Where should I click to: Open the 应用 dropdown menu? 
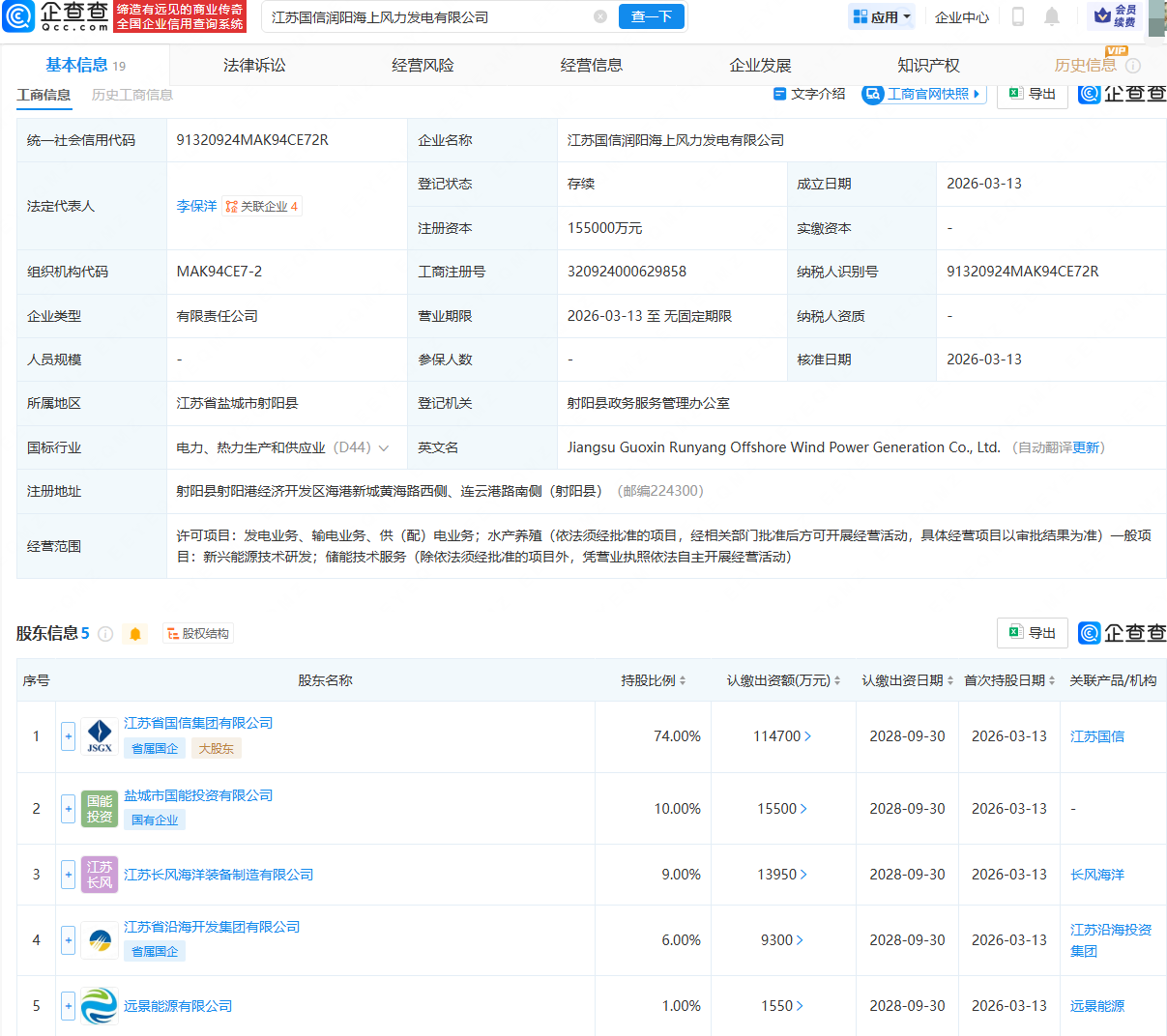click(x=881, y=16)
